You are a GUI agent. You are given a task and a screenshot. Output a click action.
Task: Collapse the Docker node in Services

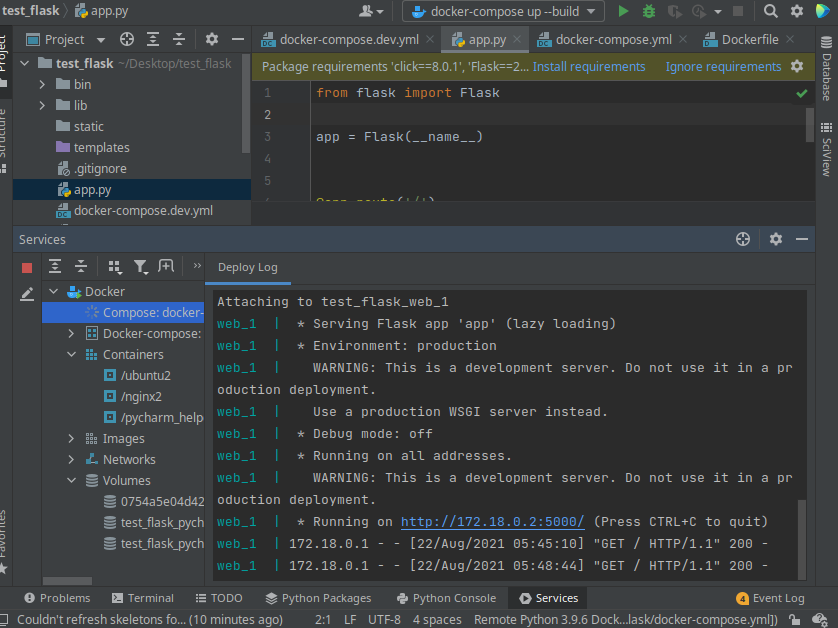(53, 291)
